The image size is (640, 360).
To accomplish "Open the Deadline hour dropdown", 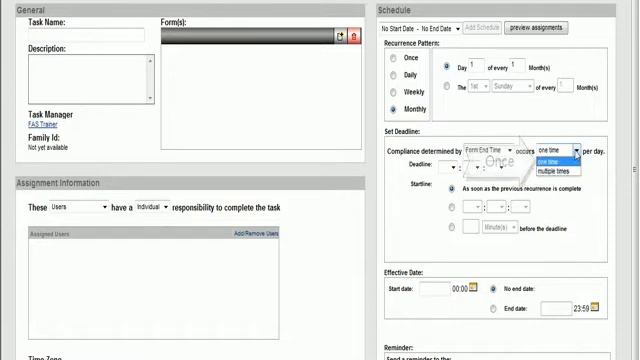I will pos(448,167).
